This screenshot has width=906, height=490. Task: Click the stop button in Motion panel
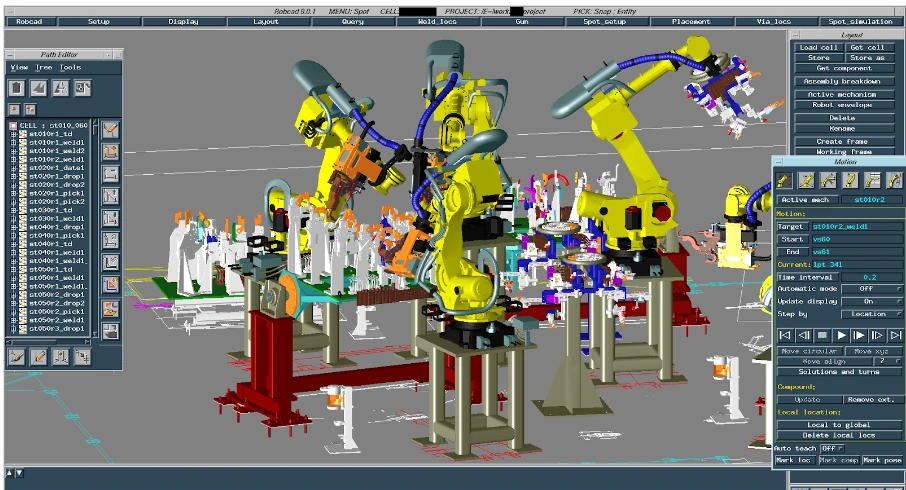pyautogui.click(x=823, y=335)
